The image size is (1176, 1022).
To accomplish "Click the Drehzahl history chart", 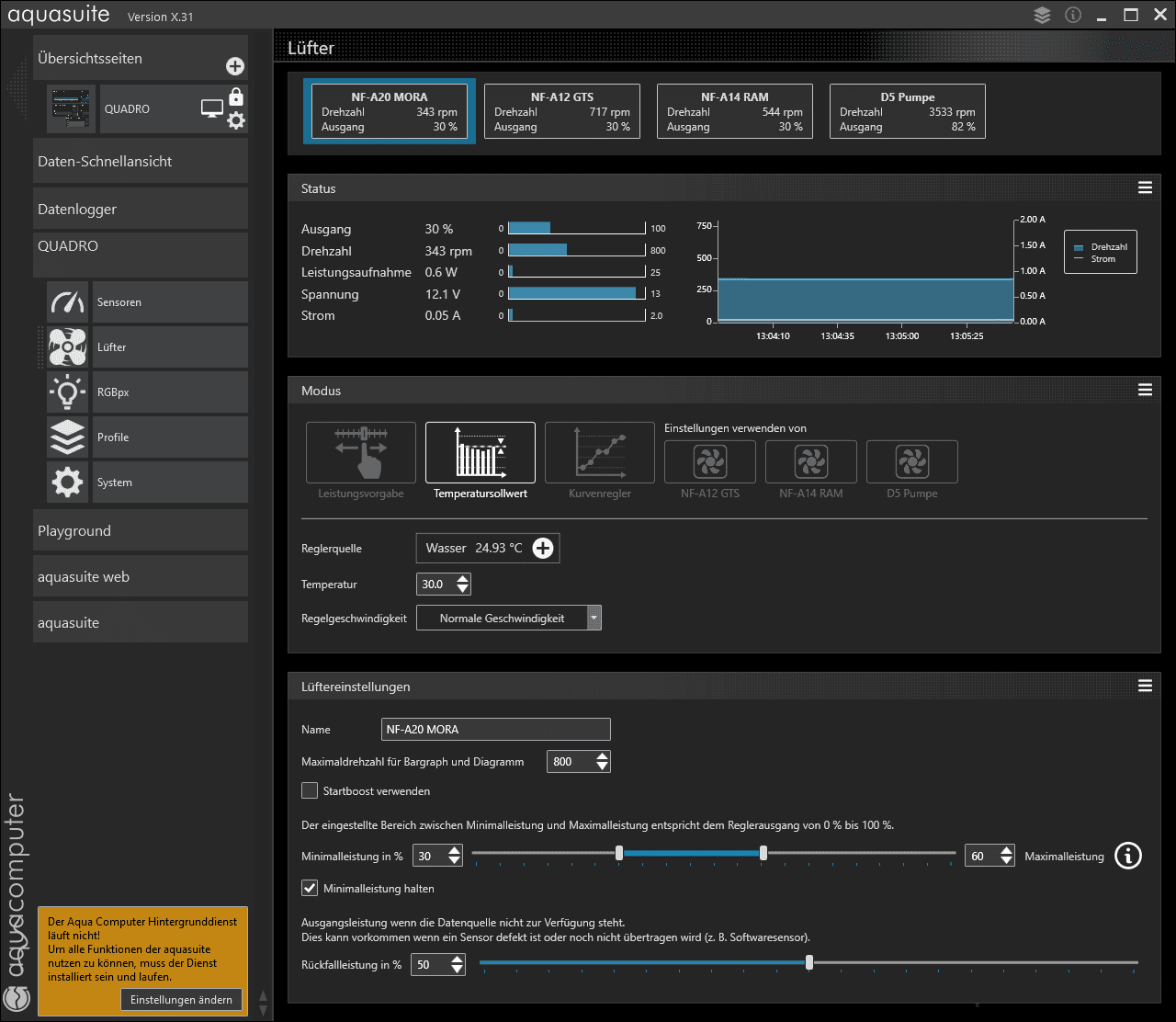I will point(865,272).
